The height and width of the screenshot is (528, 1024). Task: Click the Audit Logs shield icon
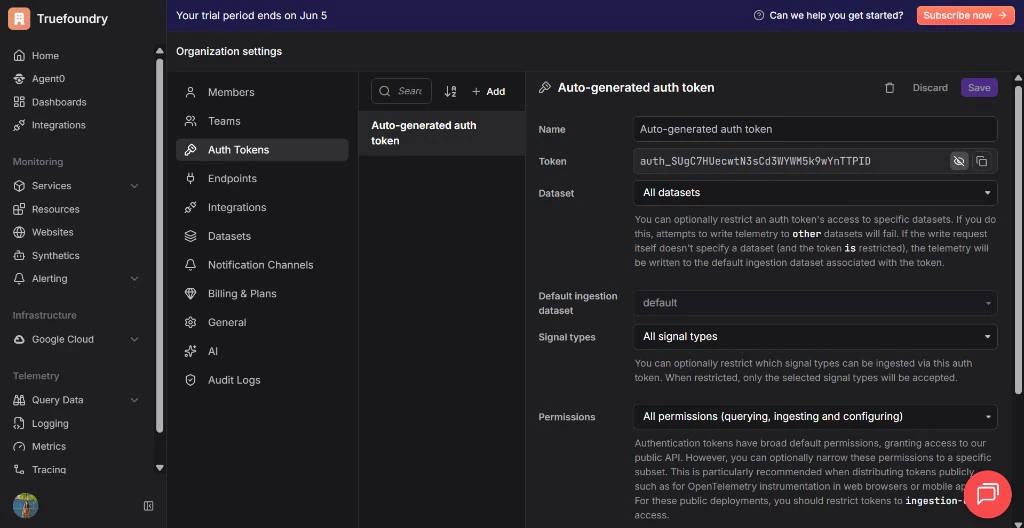(x=191, y=380)
